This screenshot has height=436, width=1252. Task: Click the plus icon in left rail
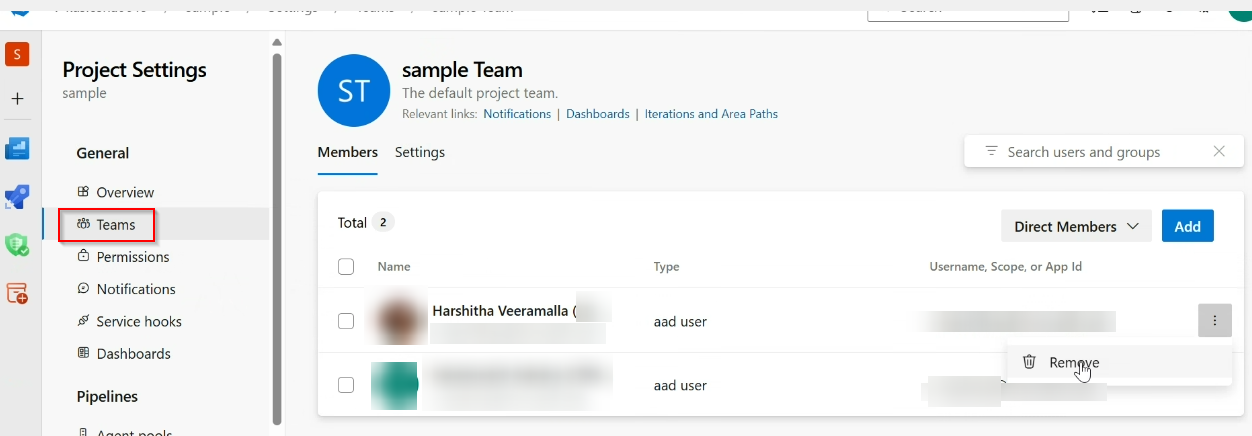click(17, 99)
